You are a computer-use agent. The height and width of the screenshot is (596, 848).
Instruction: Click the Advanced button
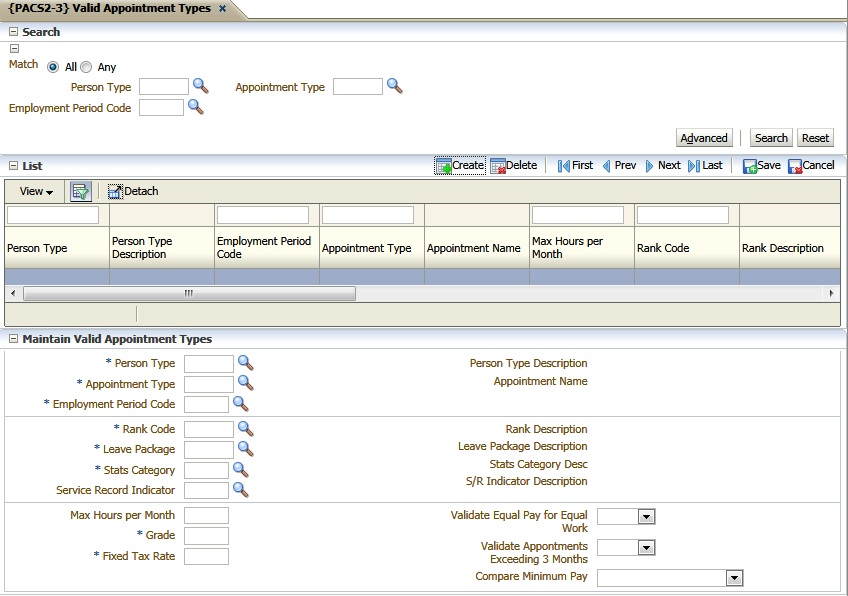coord(704,138)
